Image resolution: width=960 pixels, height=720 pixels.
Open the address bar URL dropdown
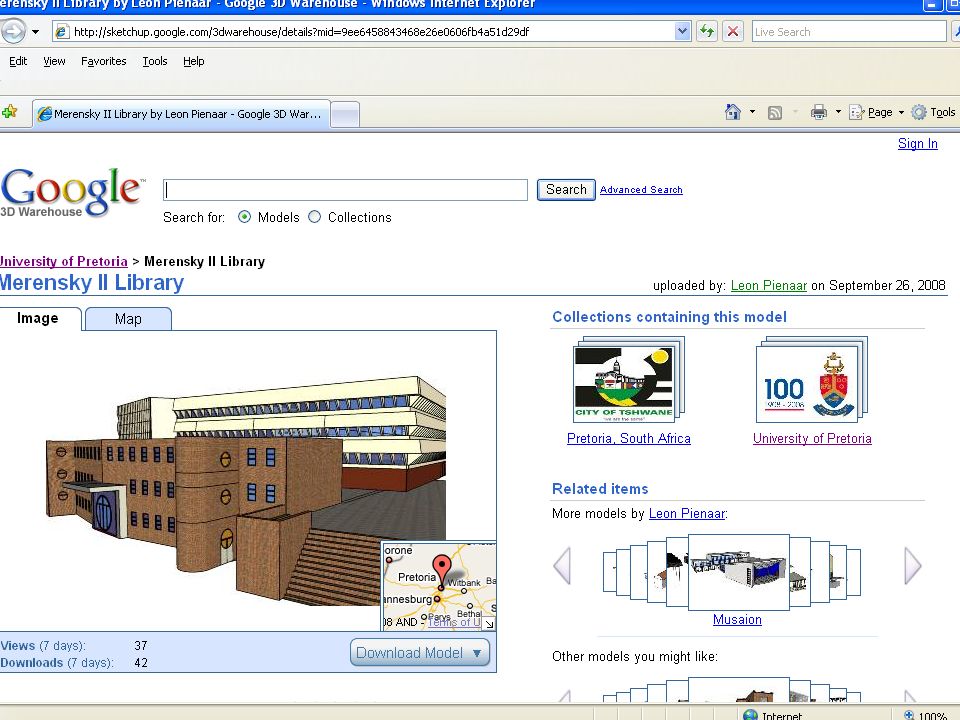[x=683, y=31]
